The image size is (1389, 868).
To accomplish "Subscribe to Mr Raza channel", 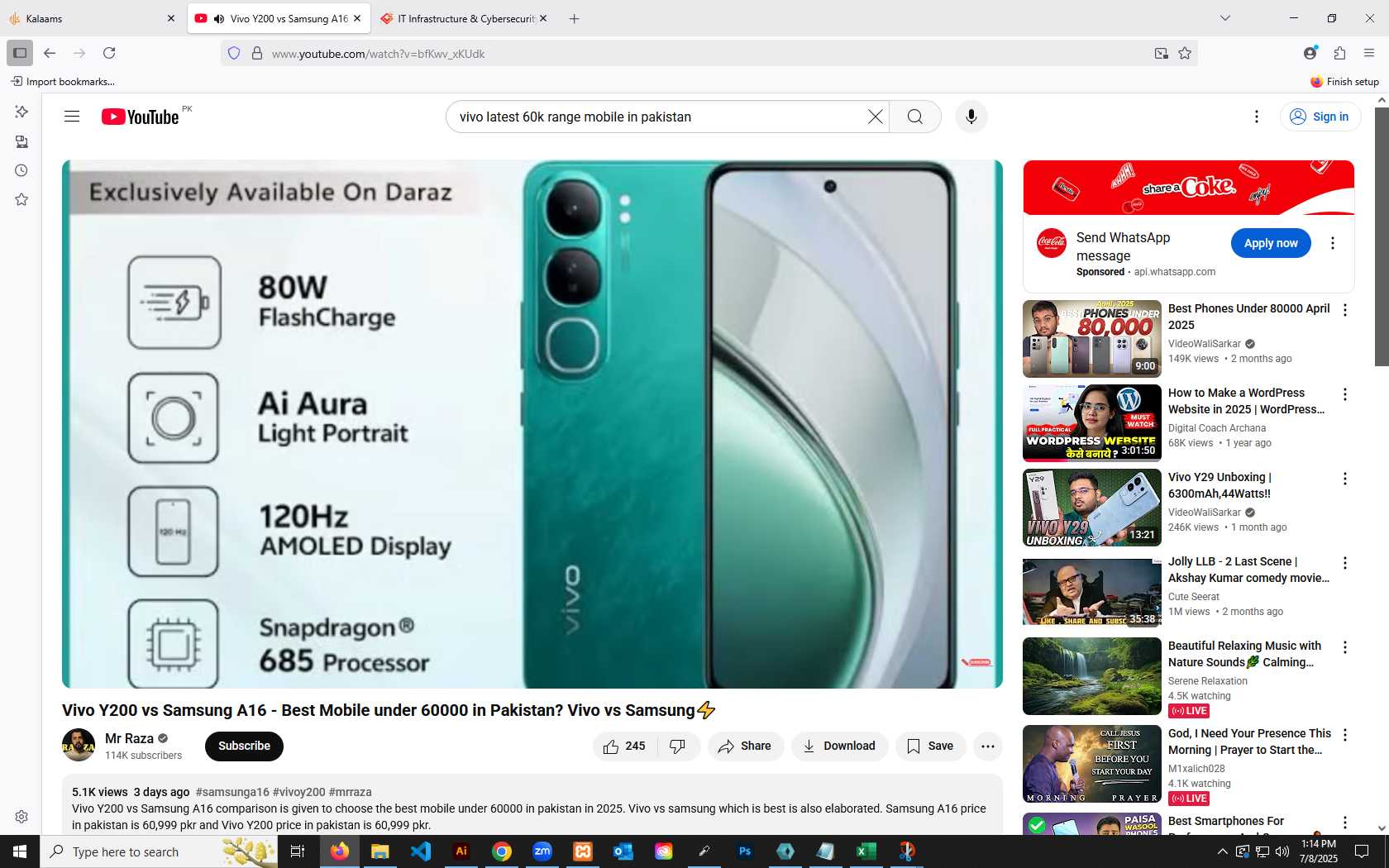I will tap(244, 746).
